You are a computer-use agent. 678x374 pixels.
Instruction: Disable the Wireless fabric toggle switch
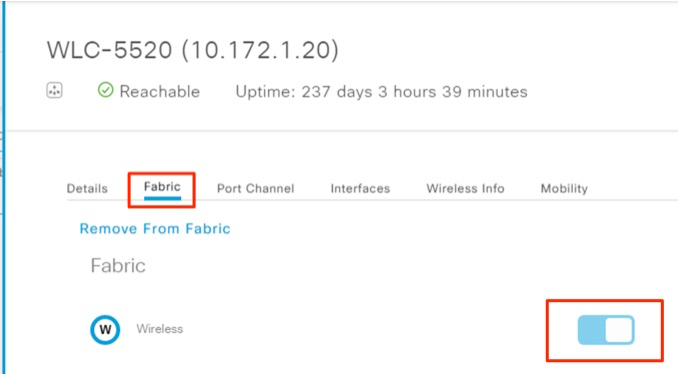pyautogui.click(x=606, y=330)
